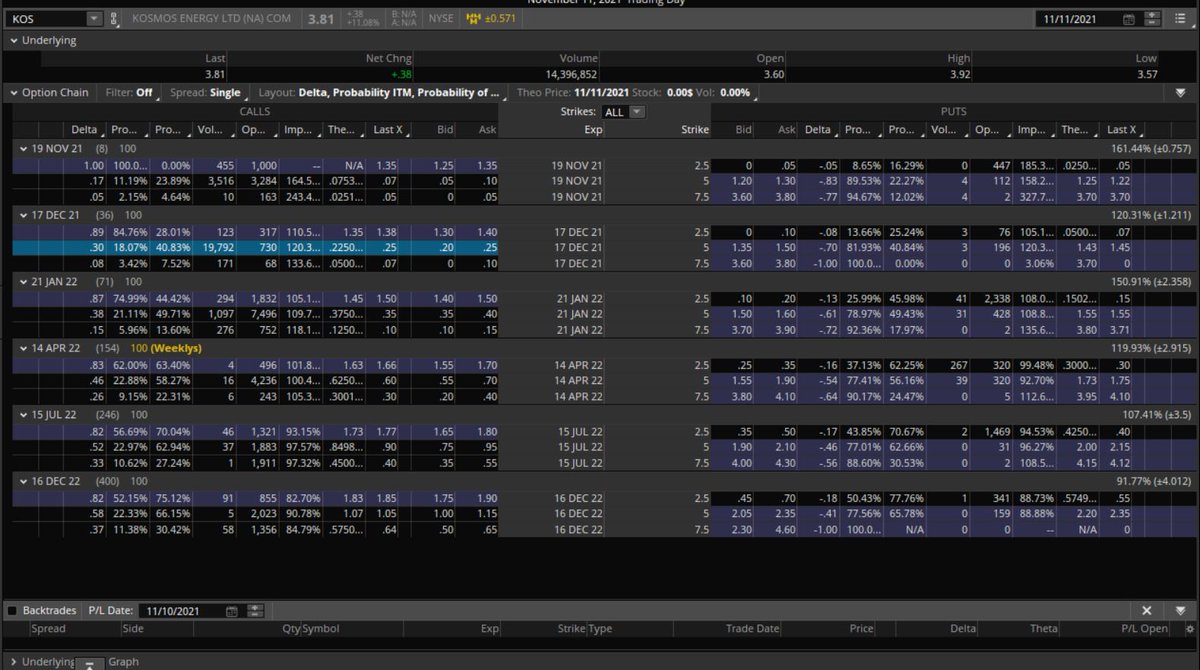Clear backtrades using the X icon
The width and height of the screenshot is (1200, 670).
click(1147, 610)
